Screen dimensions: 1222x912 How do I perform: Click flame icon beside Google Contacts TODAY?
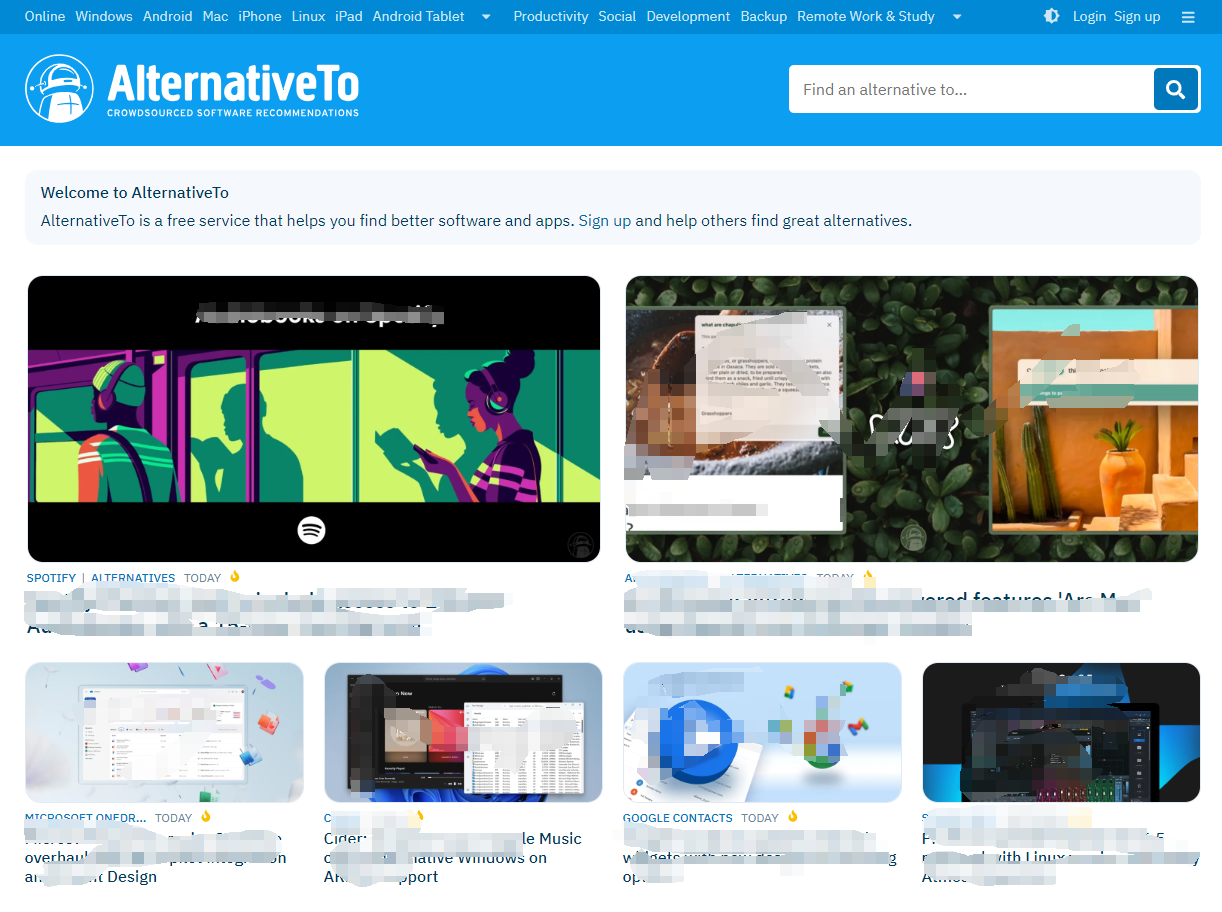(x=793, y=817)
